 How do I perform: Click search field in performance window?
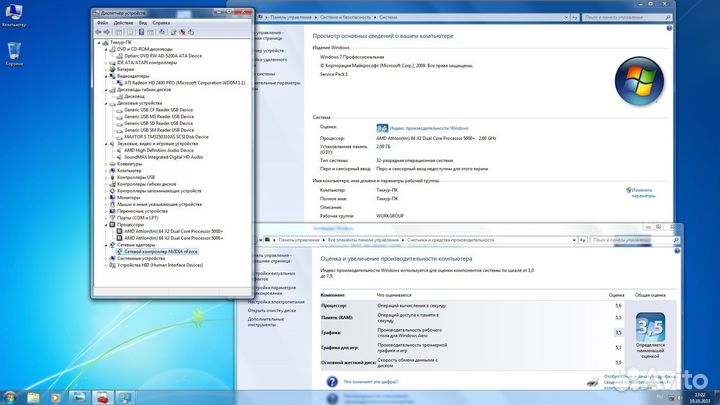point(635,240)
